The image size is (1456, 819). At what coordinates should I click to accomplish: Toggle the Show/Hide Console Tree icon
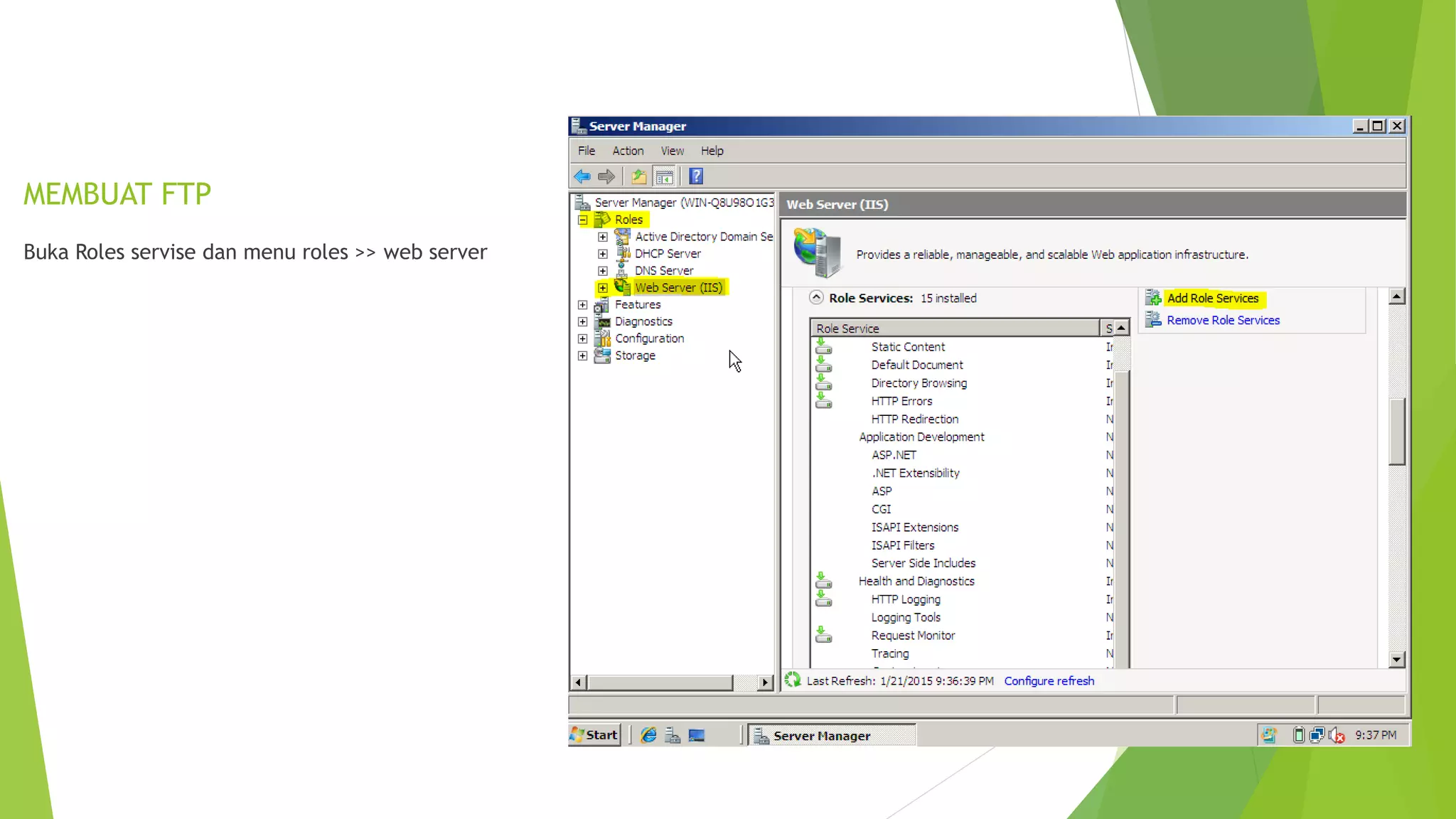664,176
